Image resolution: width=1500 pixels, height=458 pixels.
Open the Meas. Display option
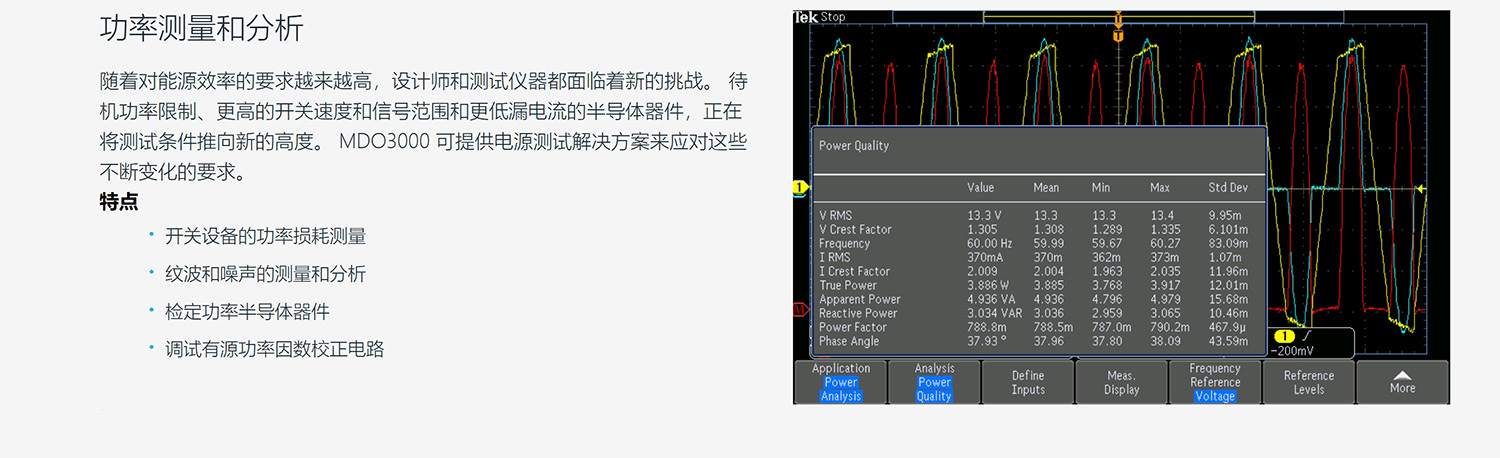[1121, 382]
